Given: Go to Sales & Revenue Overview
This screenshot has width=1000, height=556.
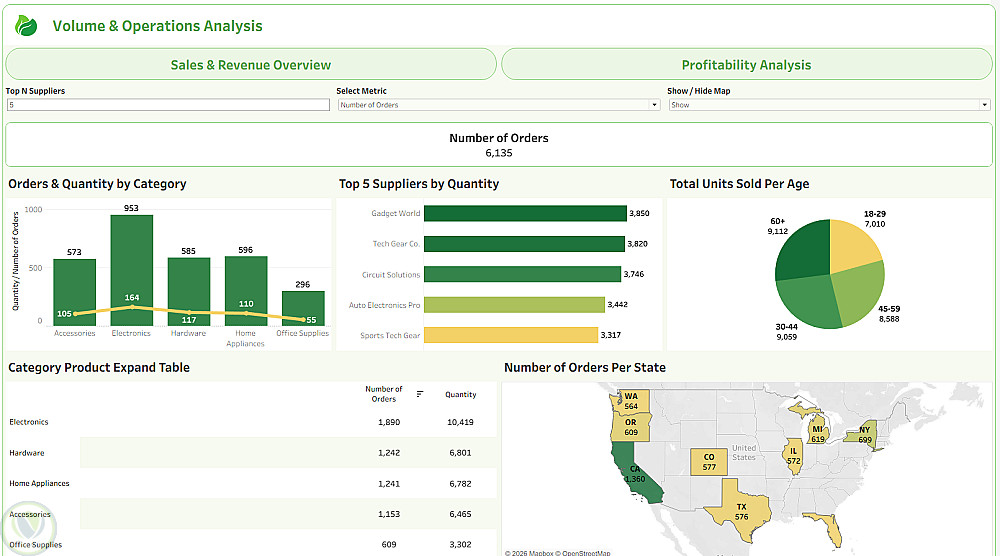Looking at the screenshot, I should pyautogui.click(x=251, y=65).
